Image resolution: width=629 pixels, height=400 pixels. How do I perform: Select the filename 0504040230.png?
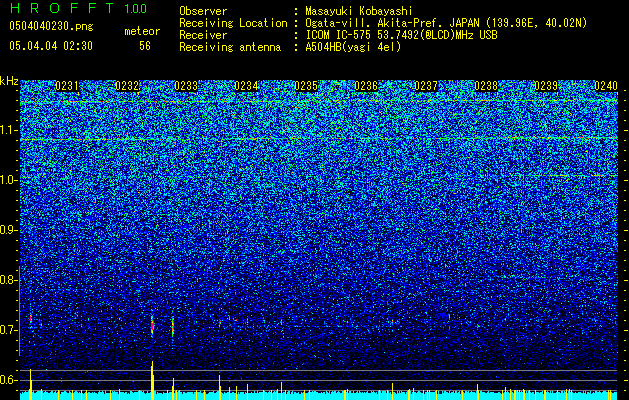tap(51, 26)
